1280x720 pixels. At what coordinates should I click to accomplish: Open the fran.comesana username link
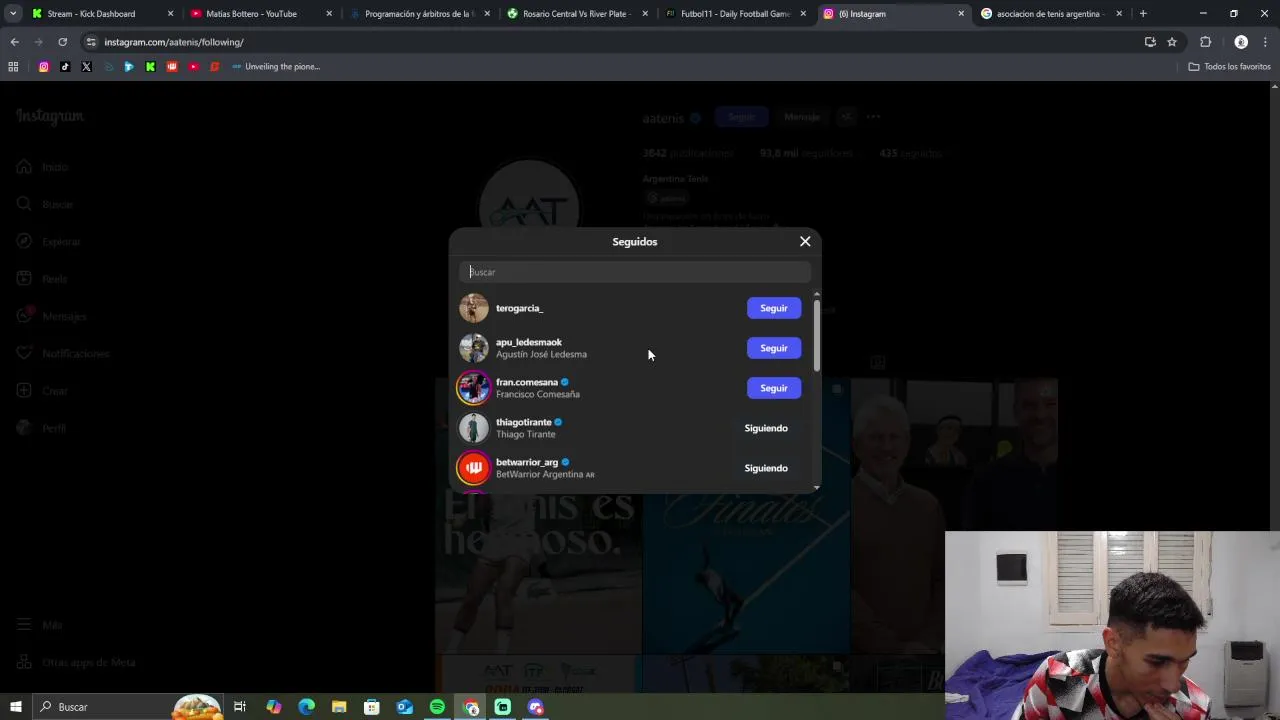click(x=527, y=382)
